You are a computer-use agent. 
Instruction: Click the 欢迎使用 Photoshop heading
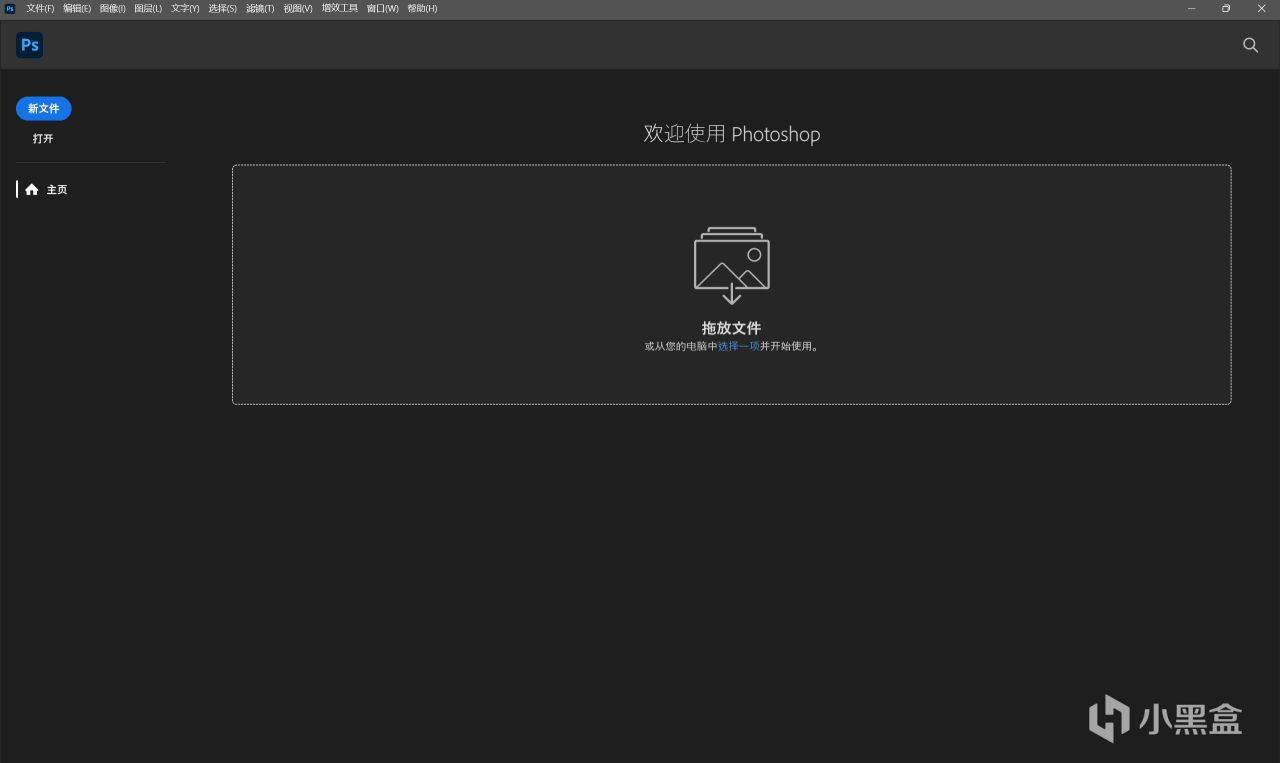pos(732,134)
